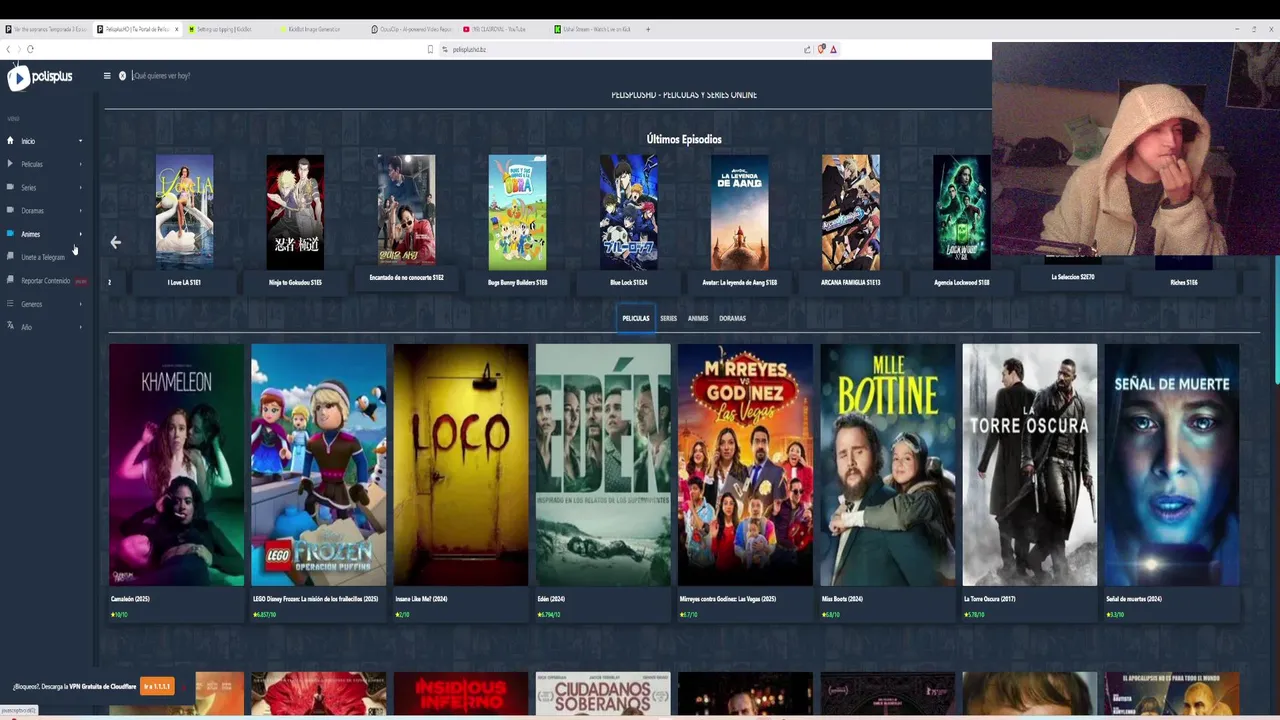Go to previous episodes with left arrow

[x=115, y=242]
